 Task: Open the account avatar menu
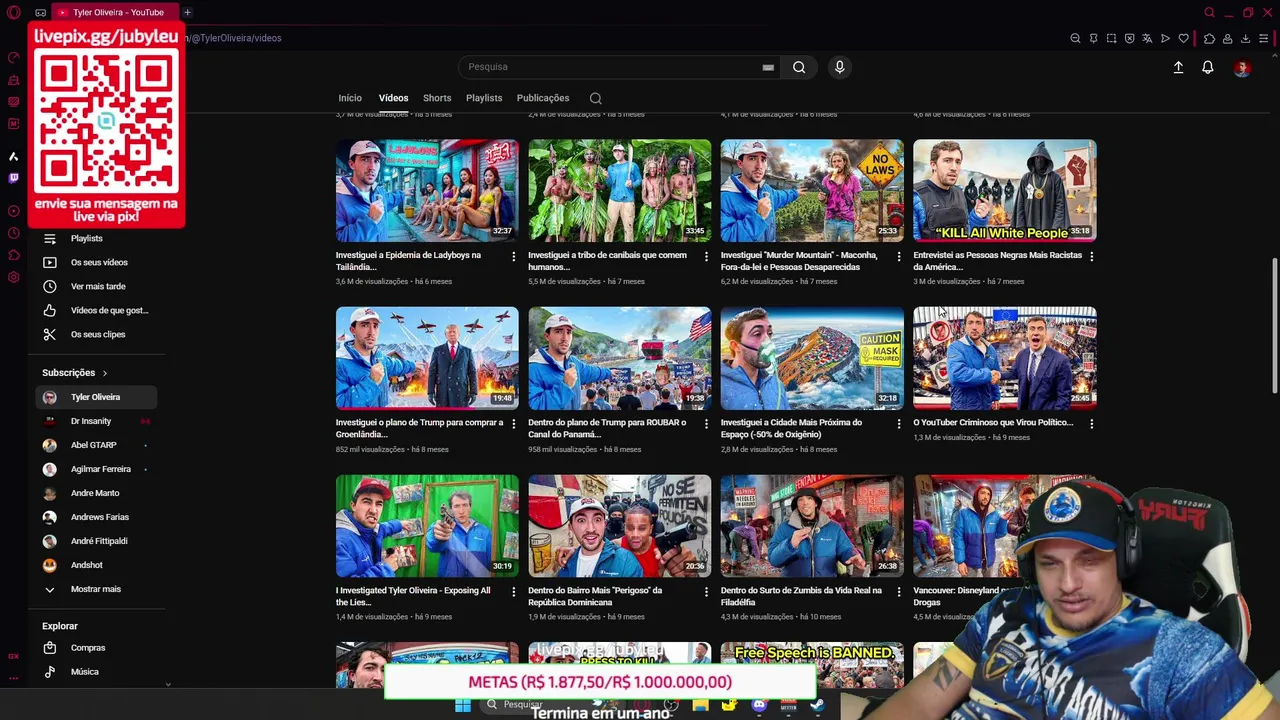pos(1242,67)
